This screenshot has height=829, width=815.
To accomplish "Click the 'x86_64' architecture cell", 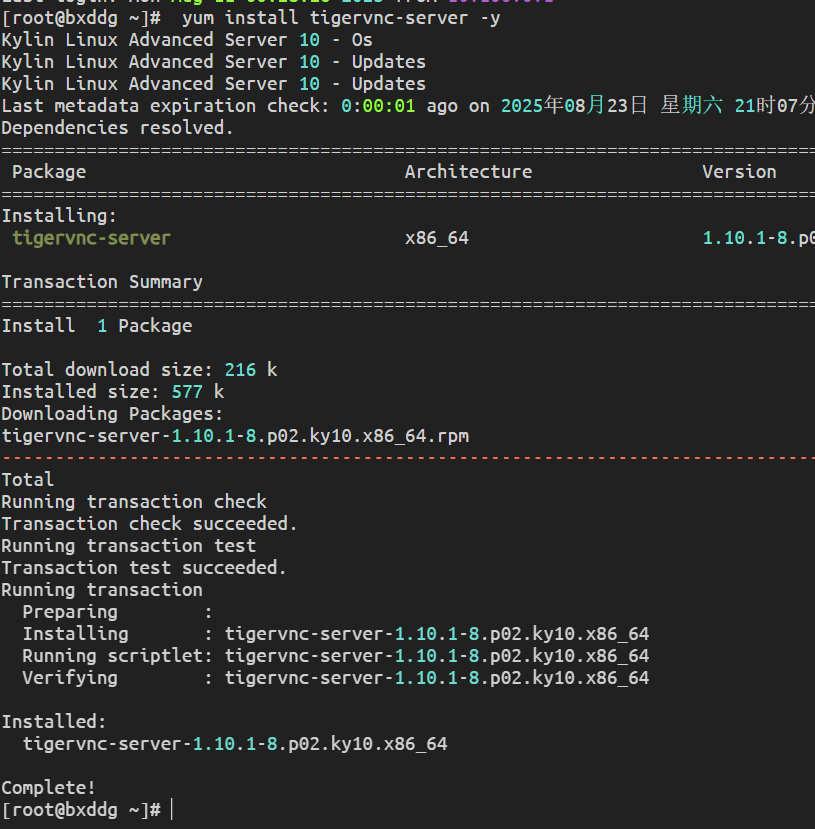I will pyautogui.click(x=437, y=238).
